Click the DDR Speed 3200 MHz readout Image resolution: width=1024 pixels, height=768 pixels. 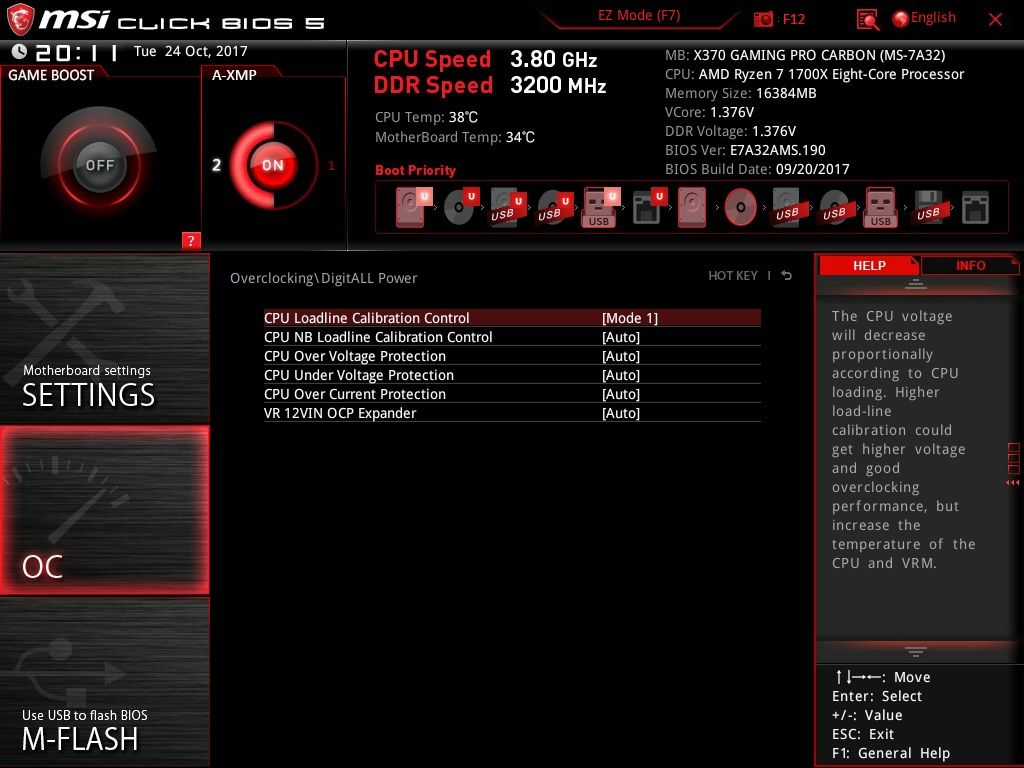pyautogui.click(x=490, y=85)
